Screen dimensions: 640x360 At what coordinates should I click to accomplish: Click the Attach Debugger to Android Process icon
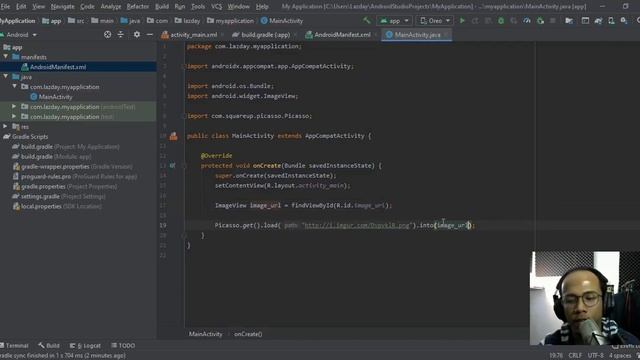point(540,20)
